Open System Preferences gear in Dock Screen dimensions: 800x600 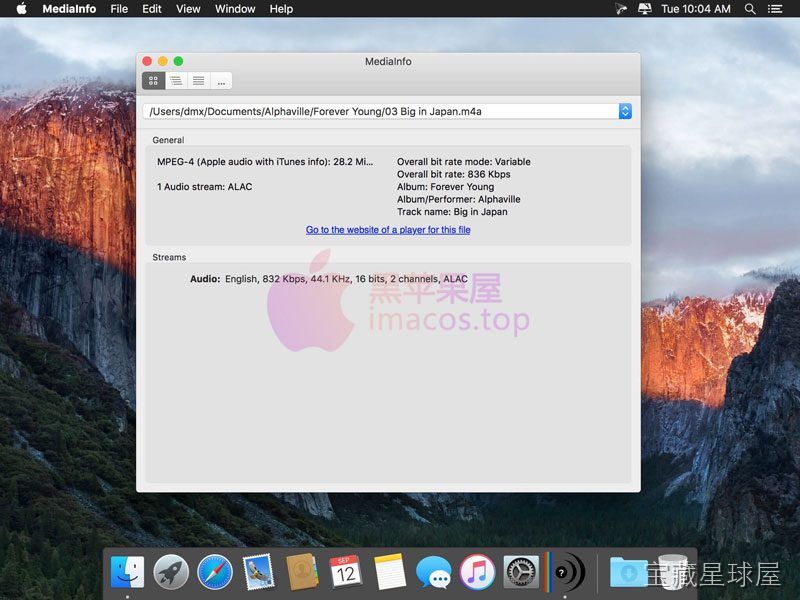pos(521,572)
